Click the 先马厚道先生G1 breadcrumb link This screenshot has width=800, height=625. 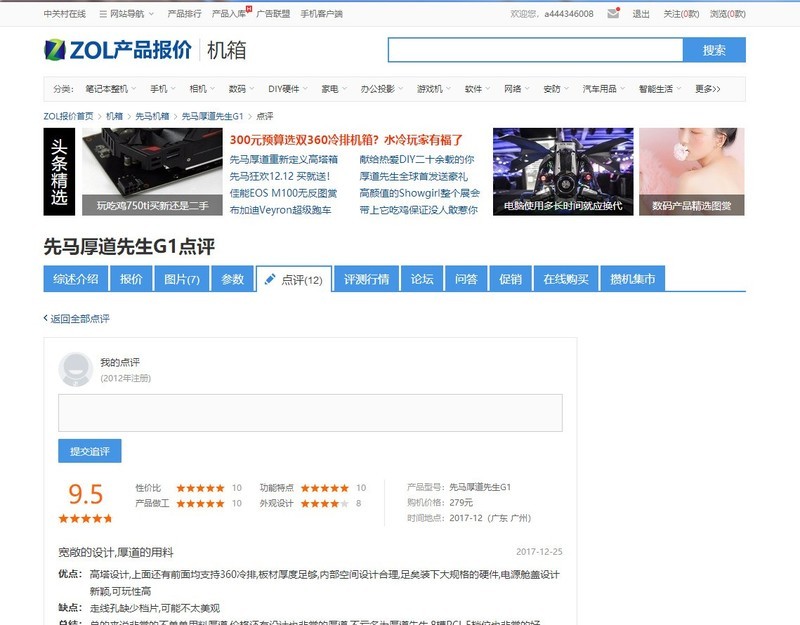[212, 116]
